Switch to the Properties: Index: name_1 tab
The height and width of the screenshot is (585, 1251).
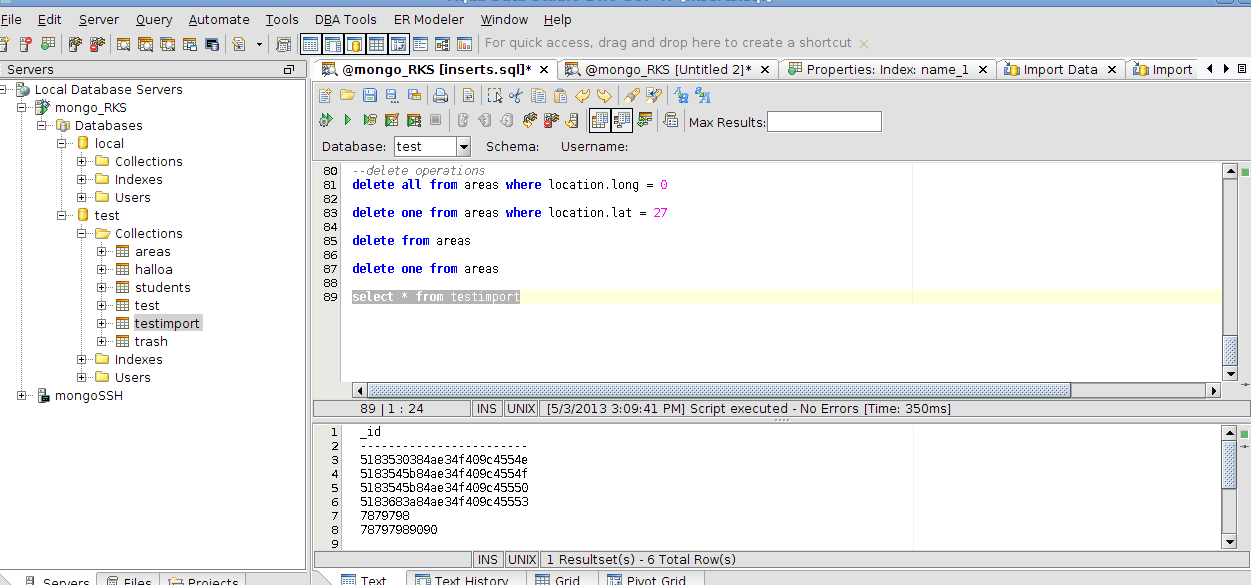point(886,70)
